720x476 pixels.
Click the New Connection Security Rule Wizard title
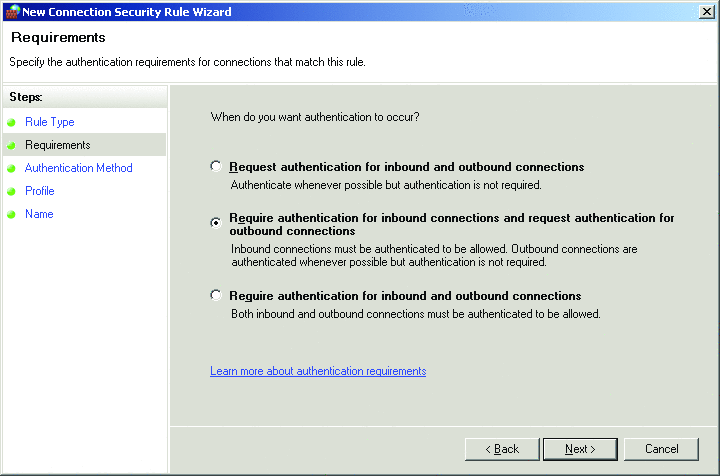coord(128,12)
